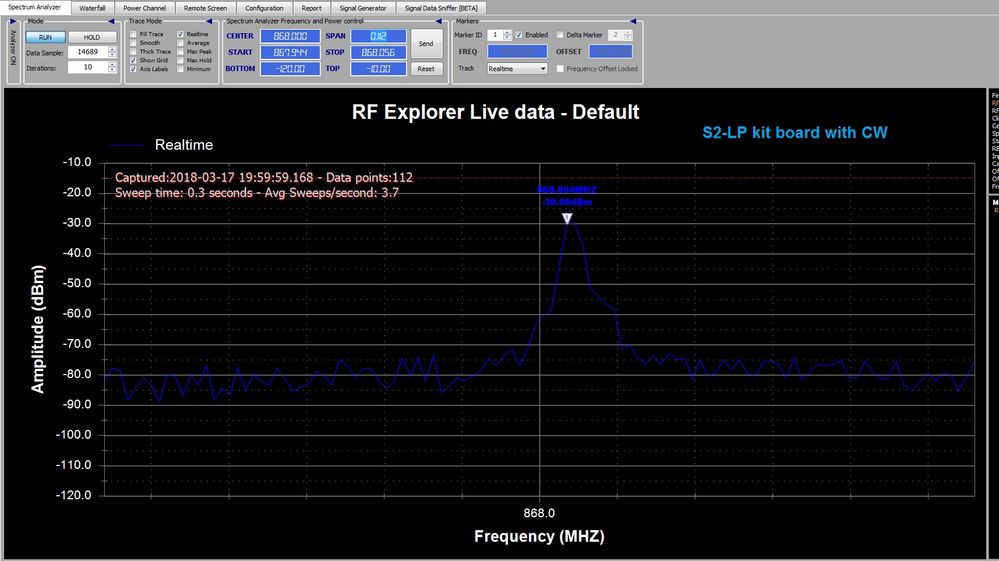This screenshot has width=999, height=561.
Task: Expand the Analyzer ON side panel arrow
Action: tap(13, 22)
